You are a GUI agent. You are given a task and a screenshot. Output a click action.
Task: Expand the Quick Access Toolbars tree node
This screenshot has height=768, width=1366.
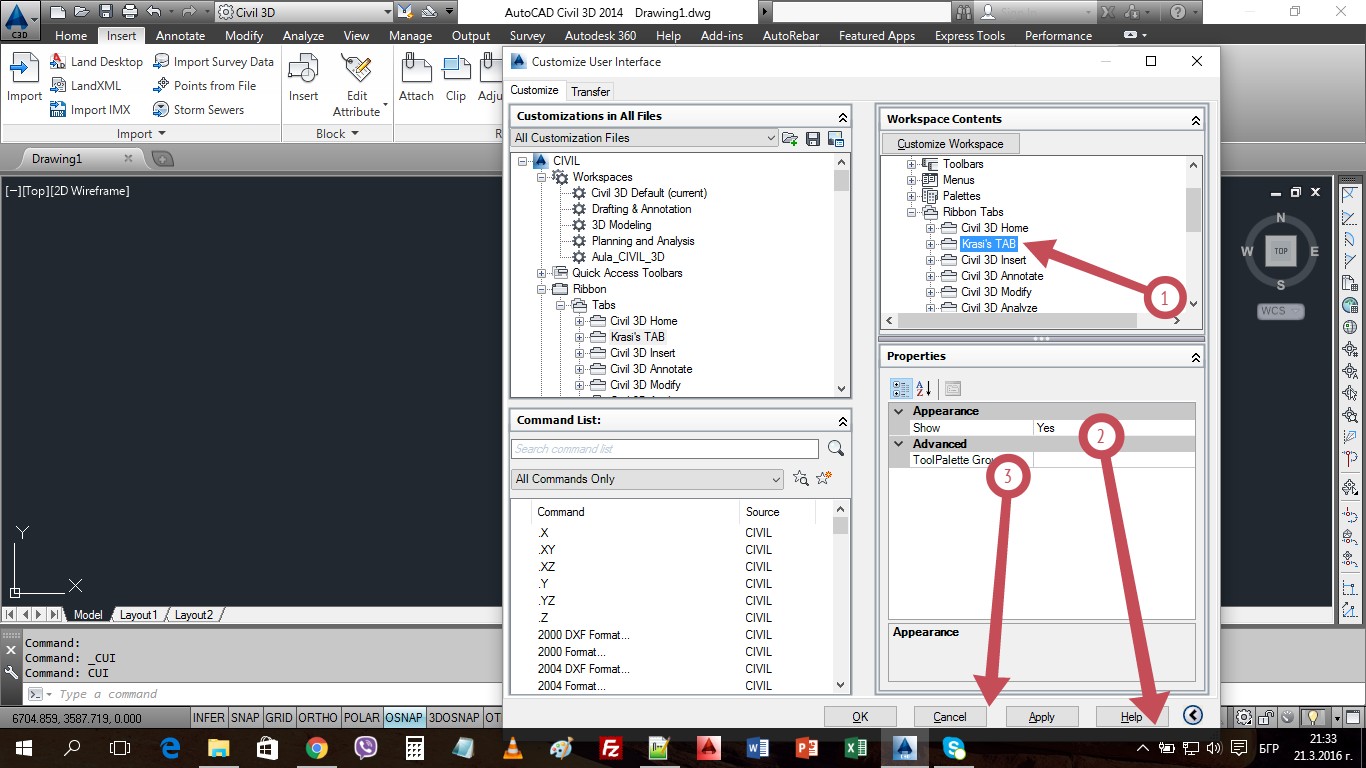pos(541,273)
